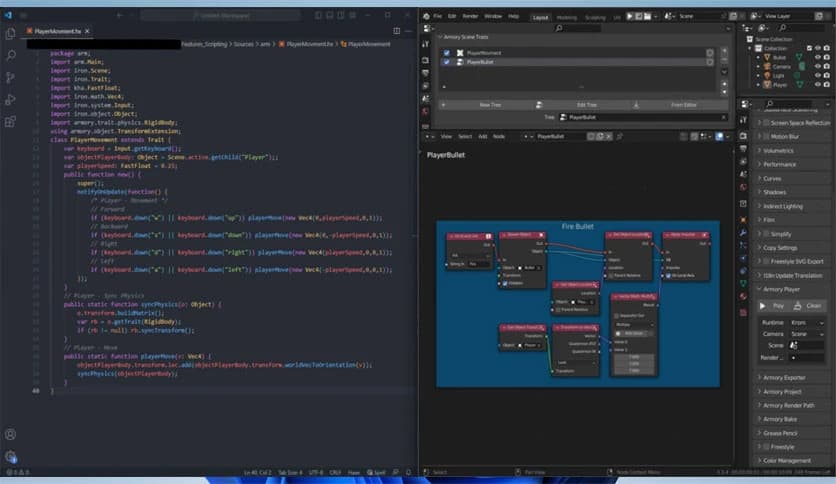The image size is (836, 484).
Task: Switch to the Sculpting workspace tab
Action: (x=596, y=17)
